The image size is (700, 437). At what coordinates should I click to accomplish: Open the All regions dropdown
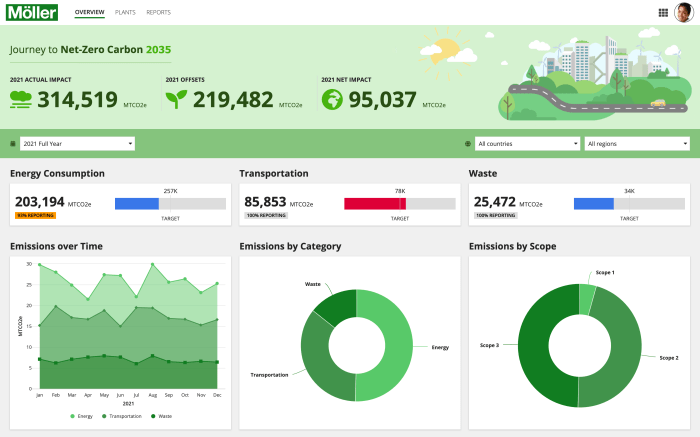point(637,144)
